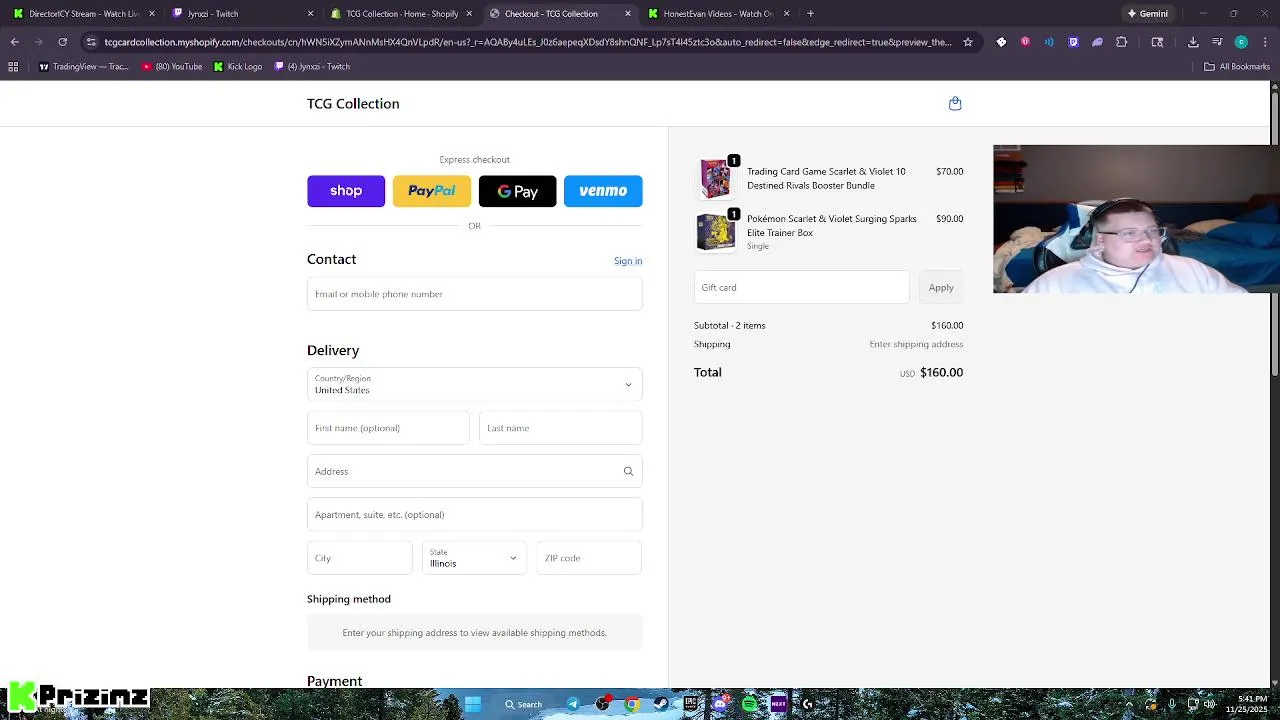Switch to the DirectorICY Stream tab

pos(85,13)
